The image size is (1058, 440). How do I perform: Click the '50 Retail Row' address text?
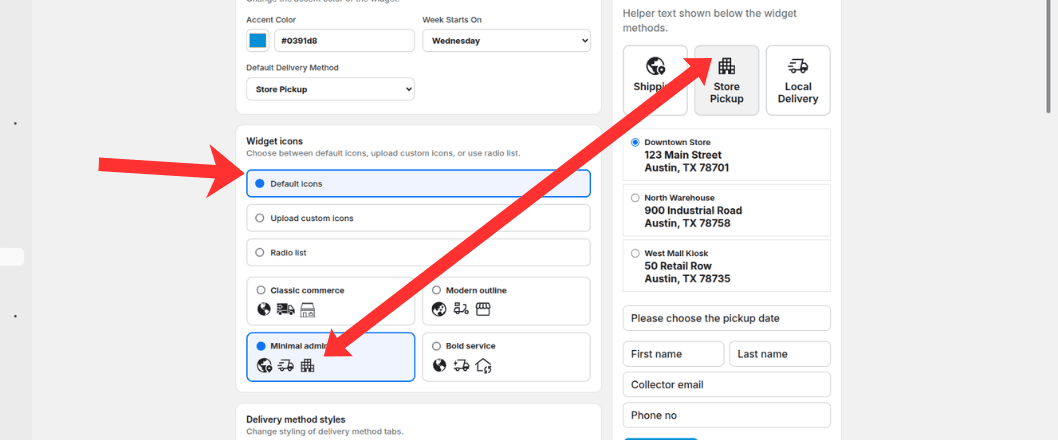pos(678,266)
